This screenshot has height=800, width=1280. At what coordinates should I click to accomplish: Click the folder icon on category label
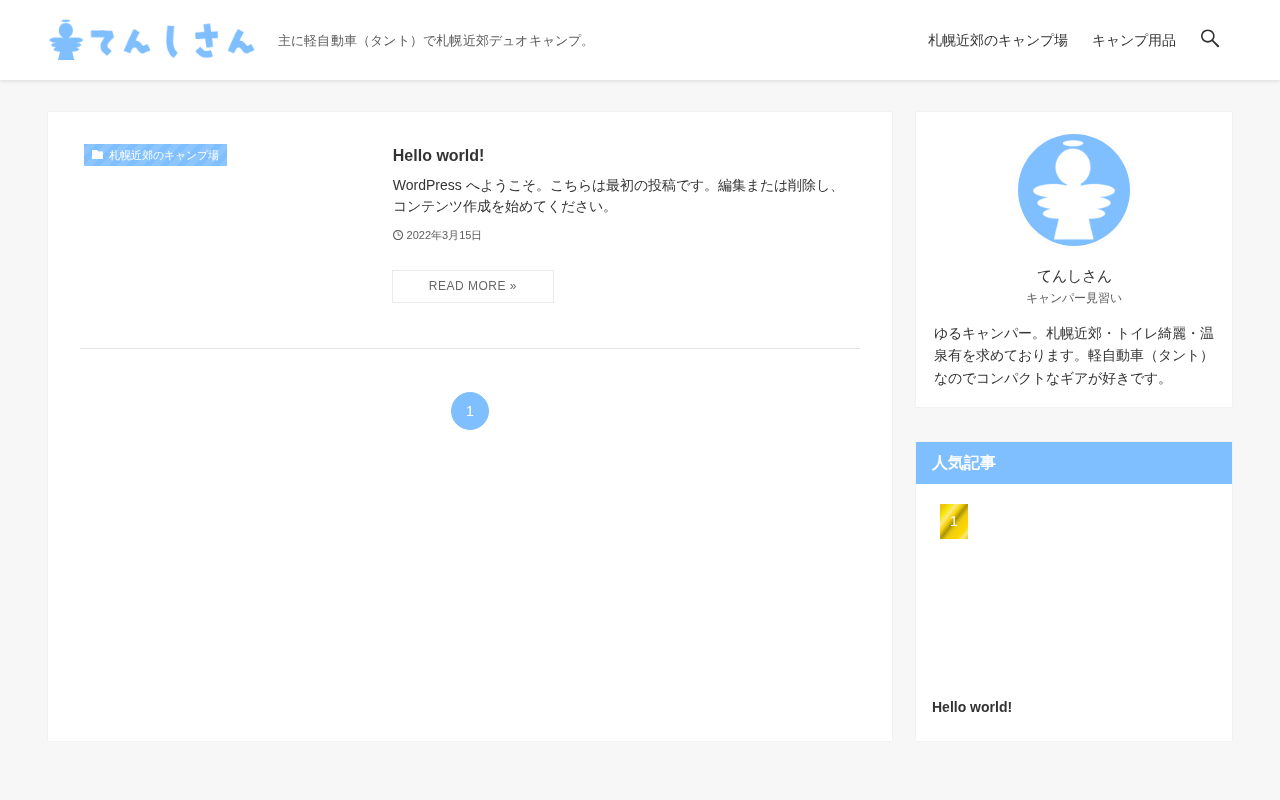coord(97,155)
